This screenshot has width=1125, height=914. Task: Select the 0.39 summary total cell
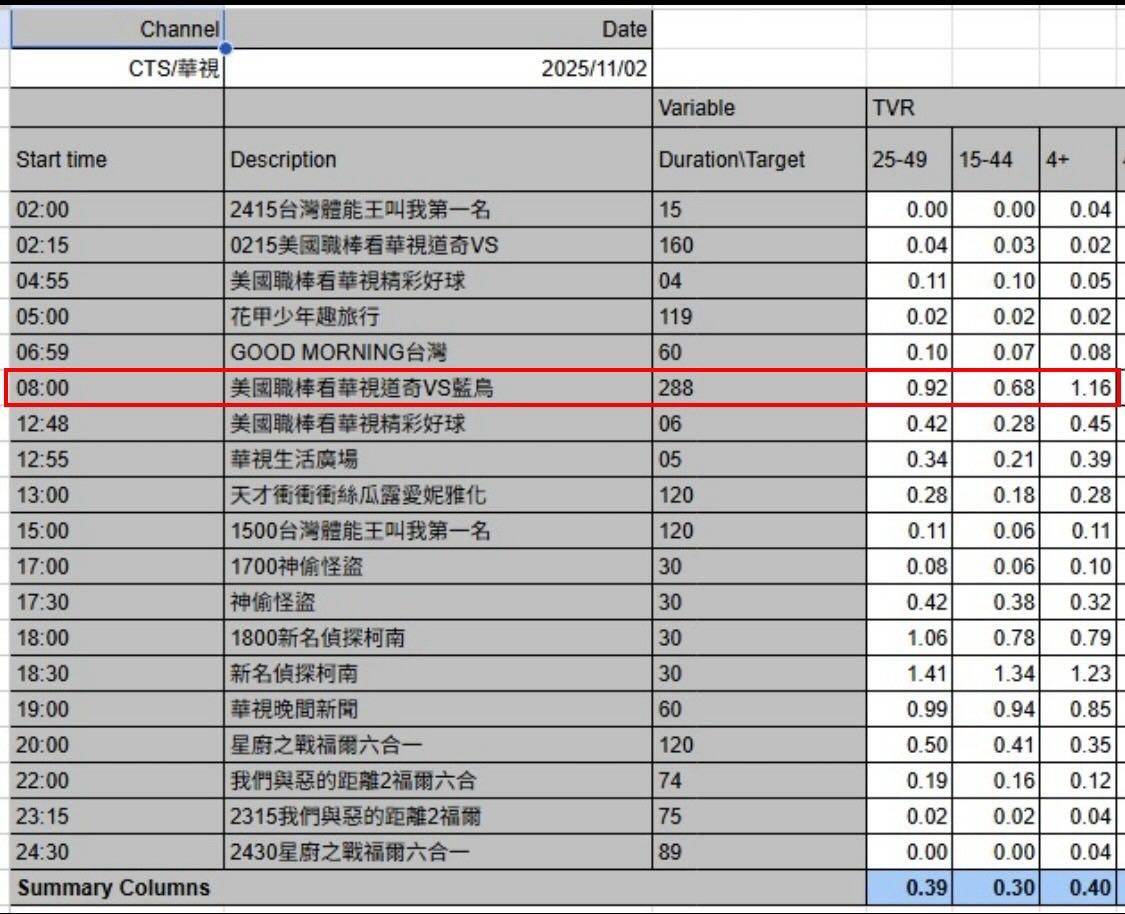click(x=908, y=888)
